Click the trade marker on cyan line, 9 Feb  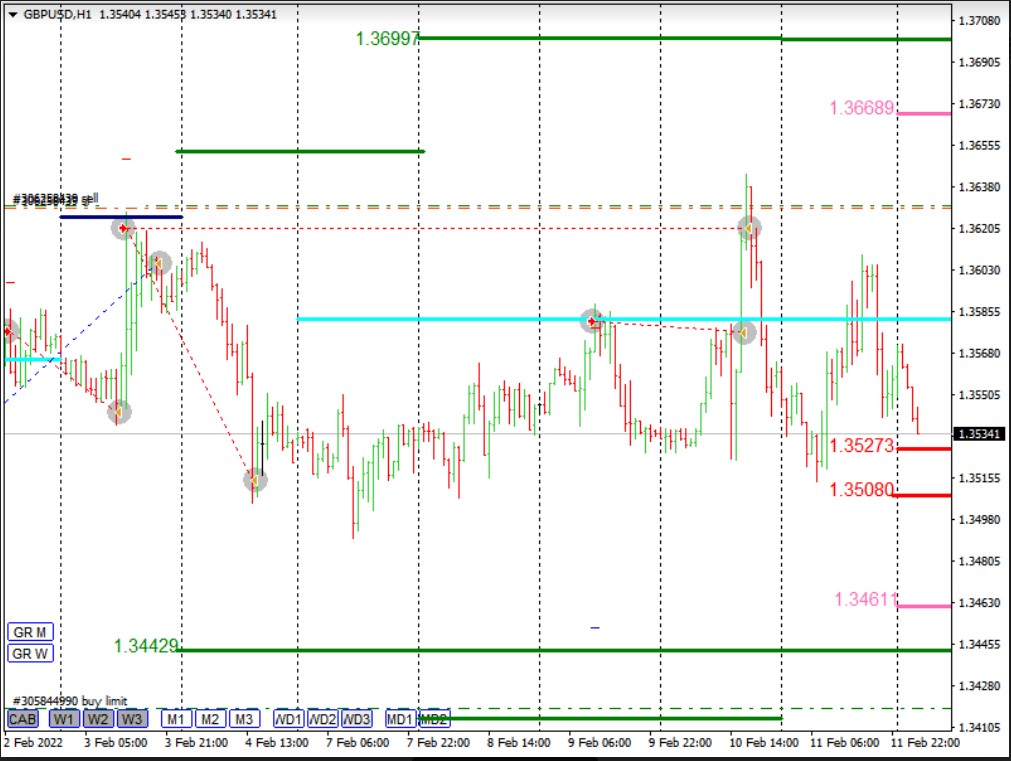coord(592,321)
